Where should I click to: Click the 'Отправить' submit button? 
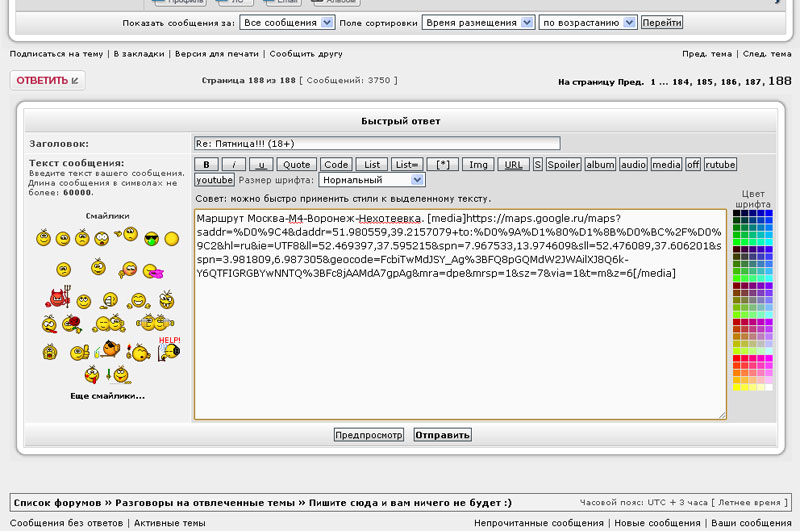pos(442,435)
